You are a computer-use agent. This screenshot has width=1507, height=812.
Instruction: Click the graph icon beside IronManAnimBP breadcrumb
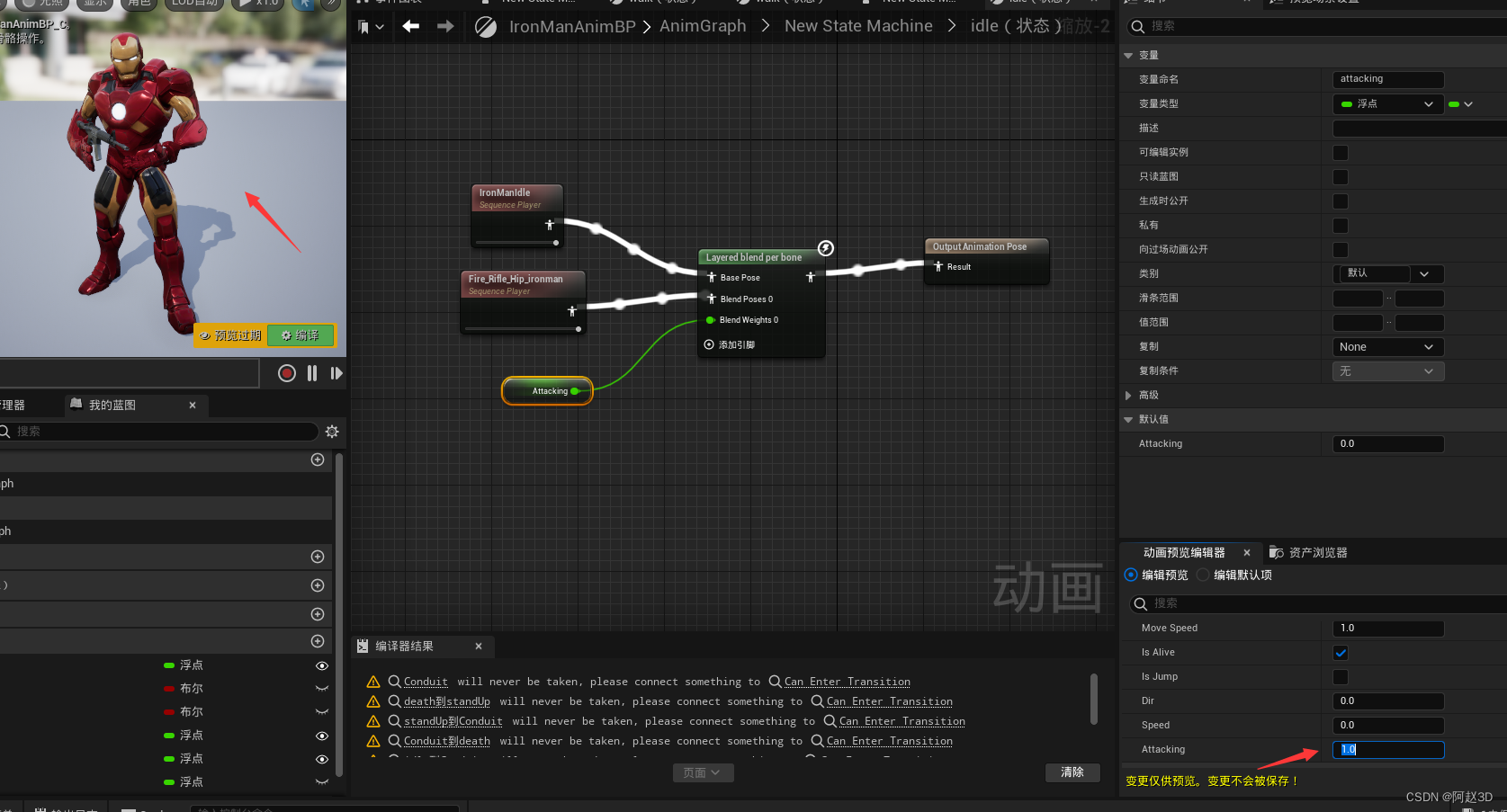[x=486, y=27]
